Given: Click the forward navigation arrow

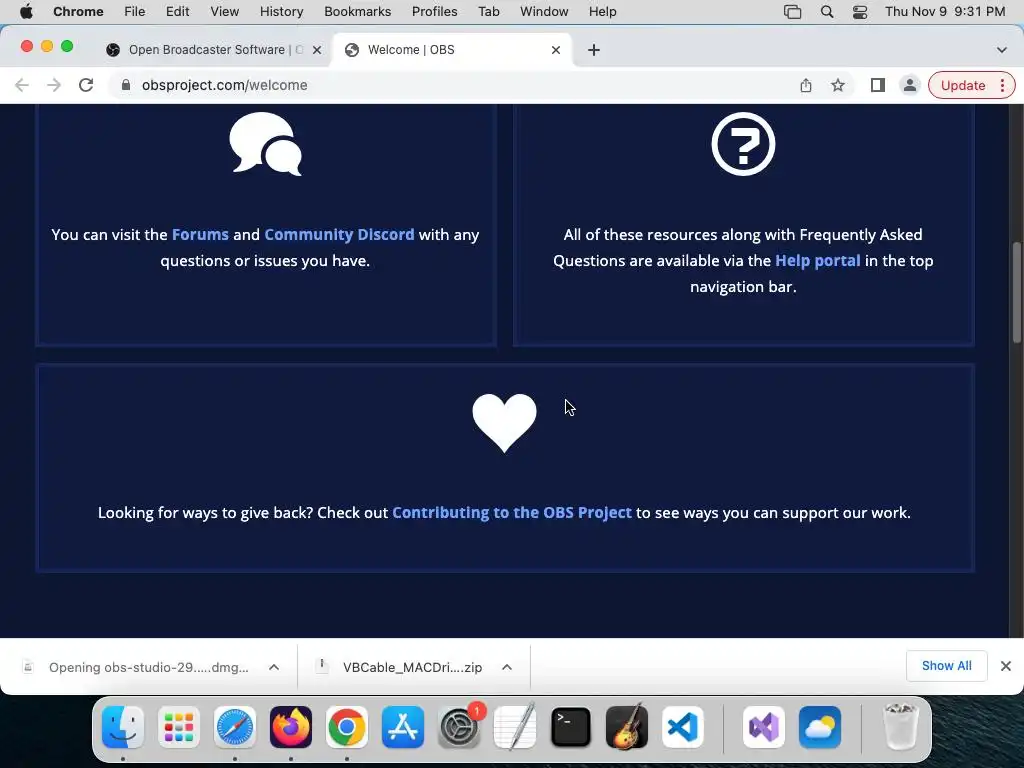Looking at the screenshot, I should point(54,85).
